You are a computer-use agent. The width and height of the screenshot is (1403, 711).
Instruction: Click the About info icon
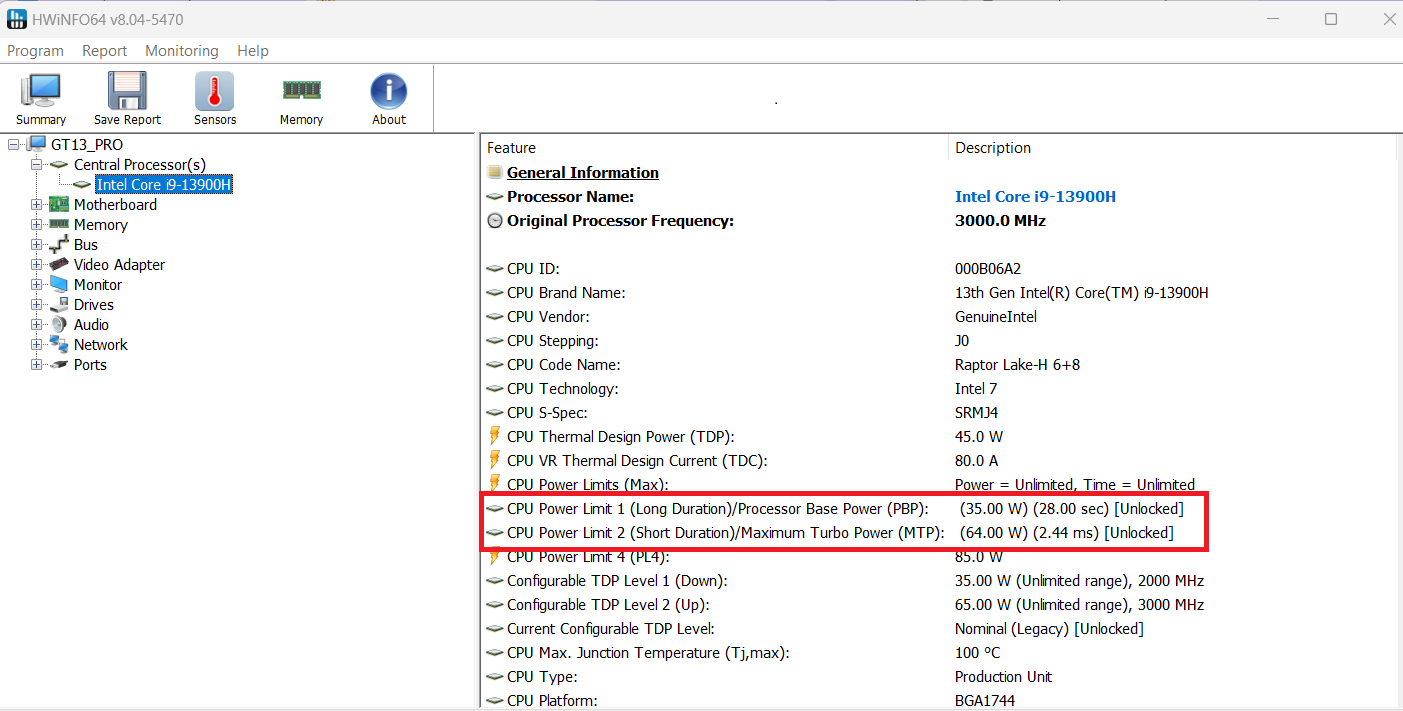pyautogui.click(x=389, y=91)
